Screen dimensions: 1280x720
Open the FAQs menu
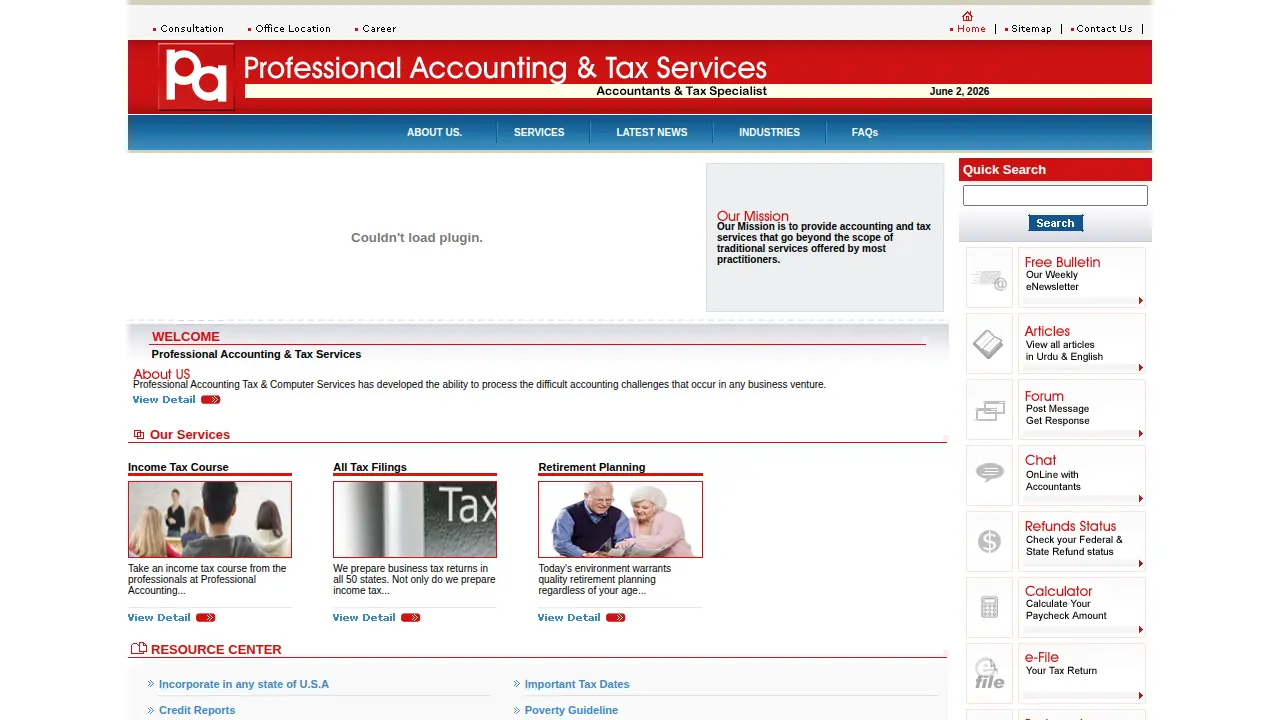[865, 132]
